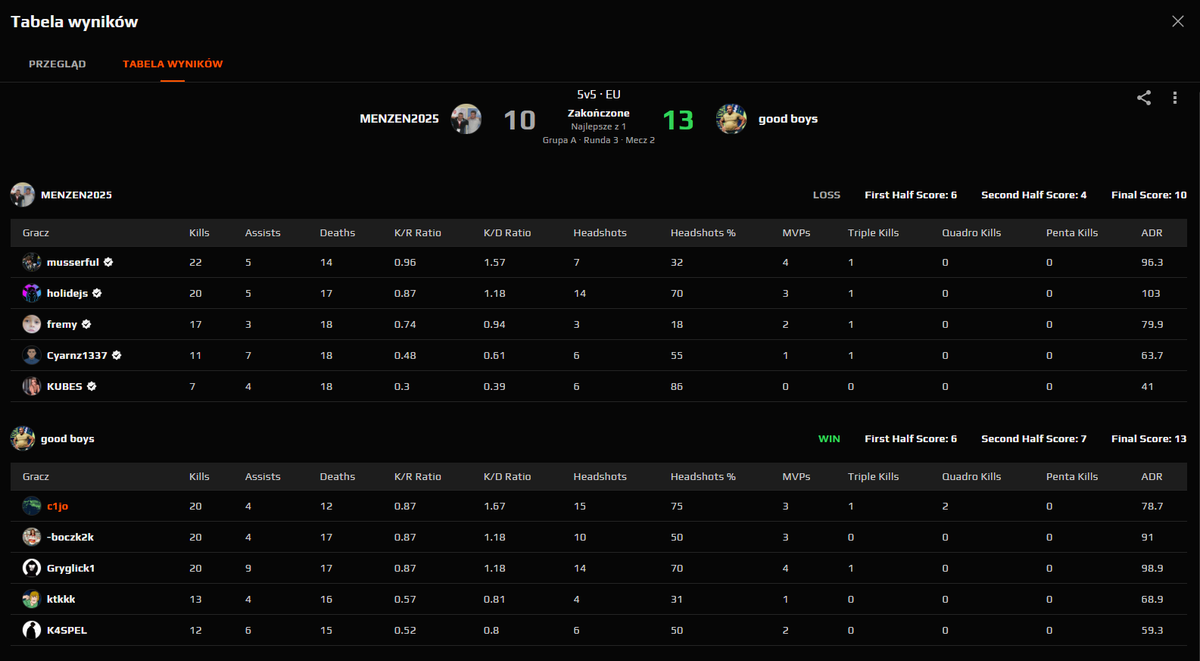Click the verified badge next to fremy
1200x661 pixels.
tap(86, 324)
